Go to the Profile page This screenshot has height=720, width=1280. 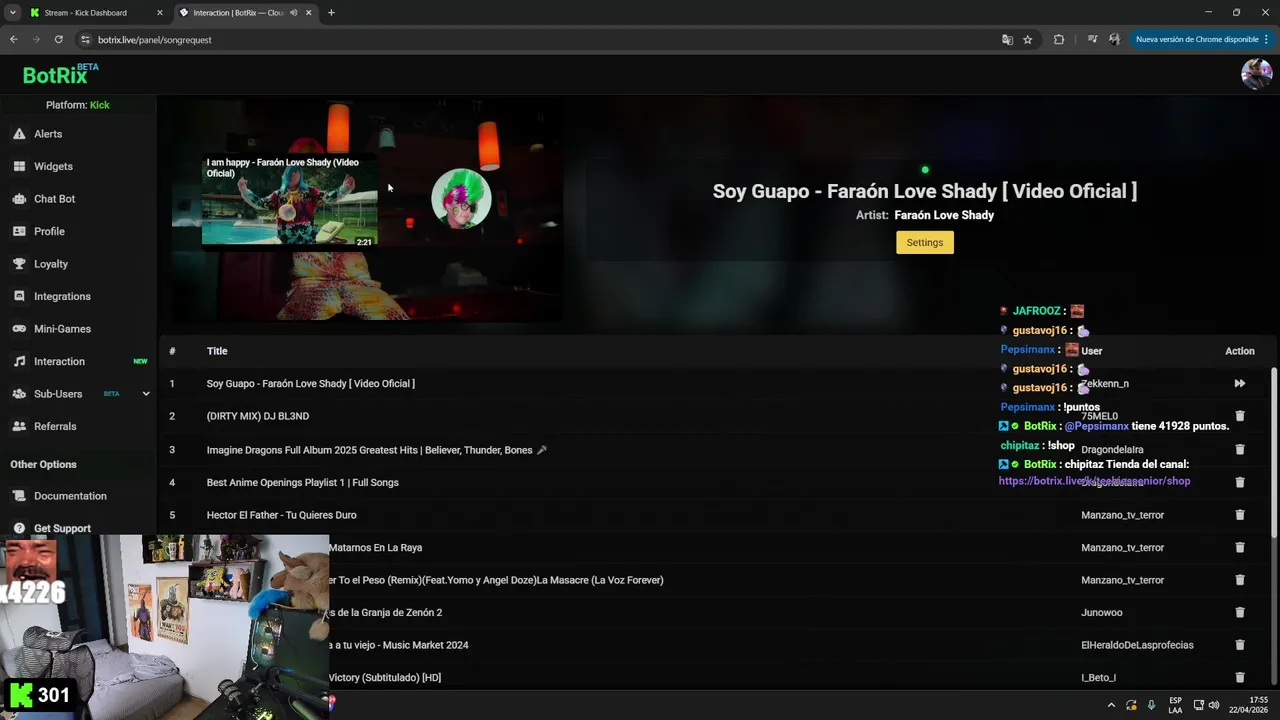[x=49, y=231]
